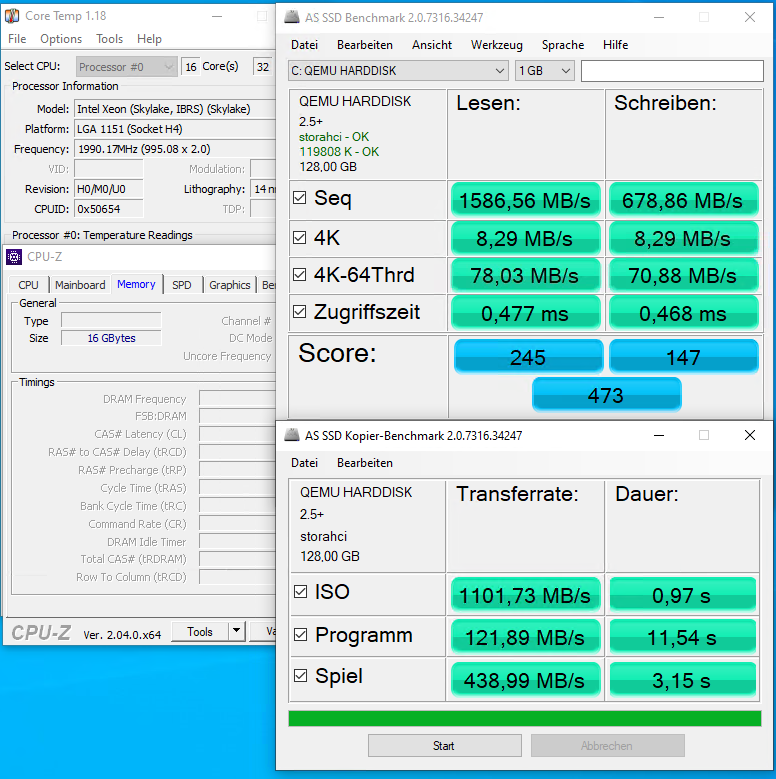
Task: Open the Processor #0 selection dropdown
Action: point(127,67)
